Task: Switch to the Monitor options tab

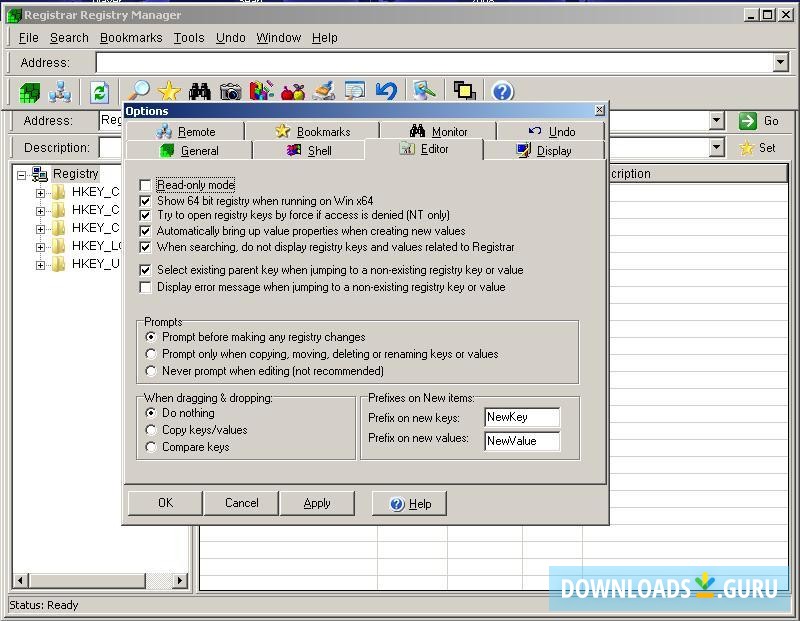Action: coord(438,132)
